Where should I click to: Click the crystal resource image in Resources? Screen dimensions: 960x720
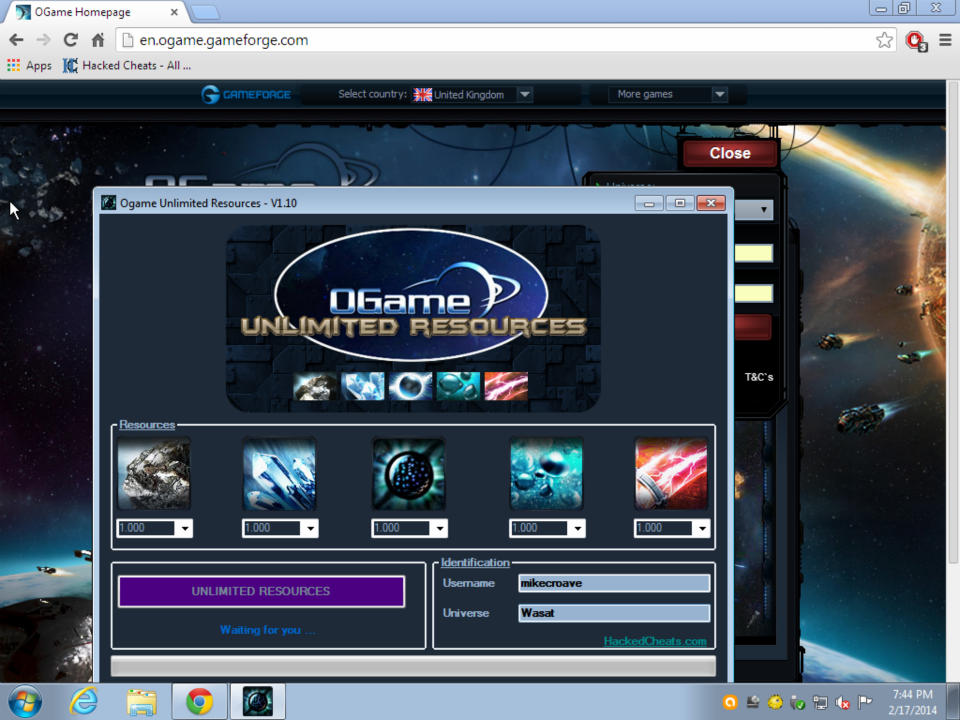point(279,473)
